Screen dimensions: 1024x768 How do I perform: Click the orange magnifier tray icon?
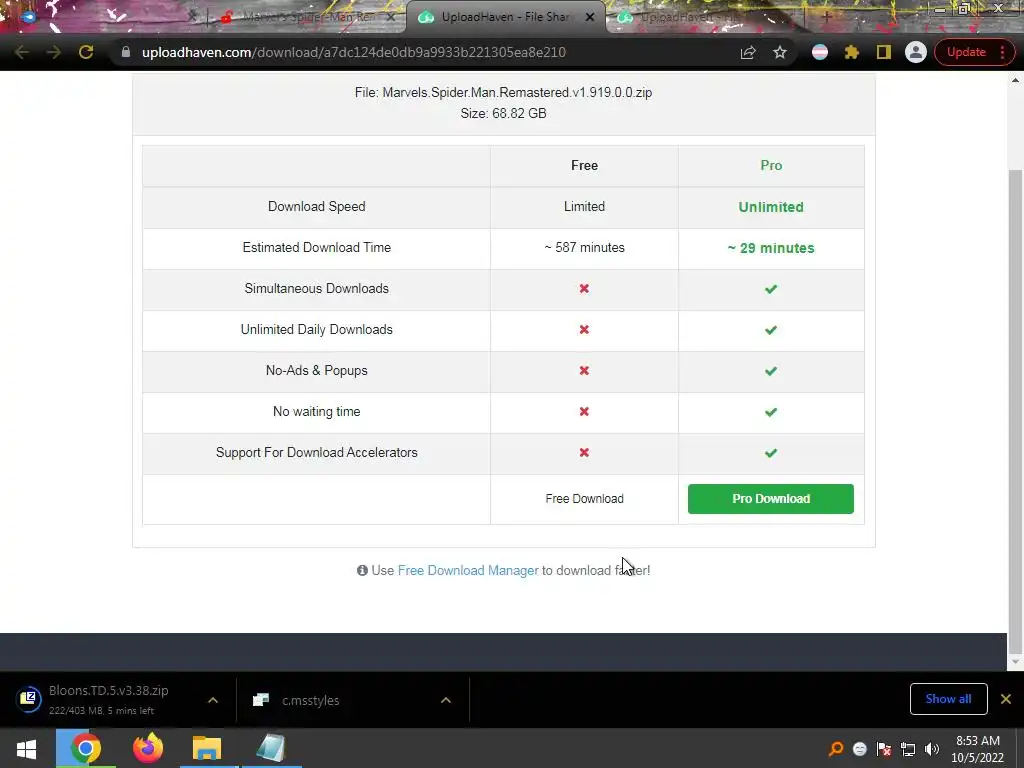click(835, 749)
